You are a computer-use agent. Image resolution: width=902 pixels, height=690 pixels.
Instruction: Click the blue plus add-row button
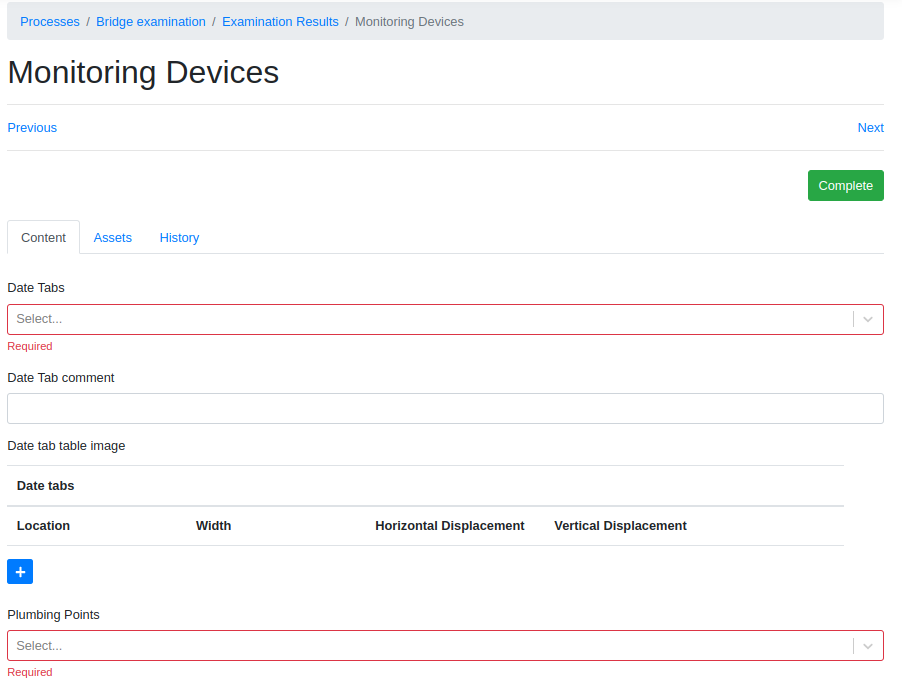pos(20,571)
